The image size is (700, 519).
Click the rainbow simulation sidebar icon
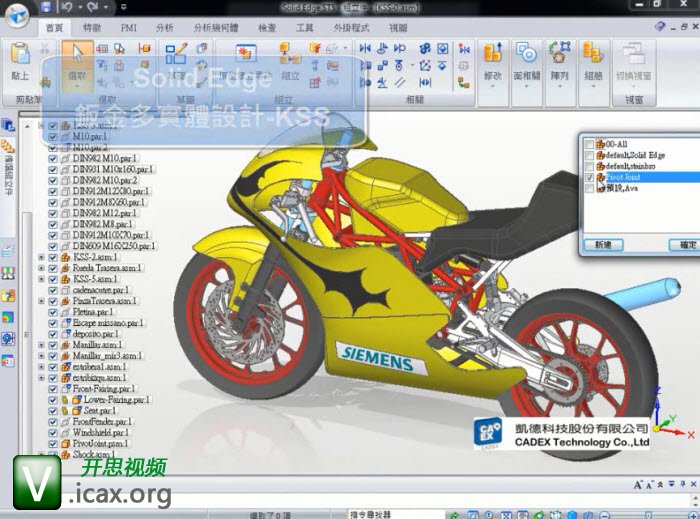(8, 317)
